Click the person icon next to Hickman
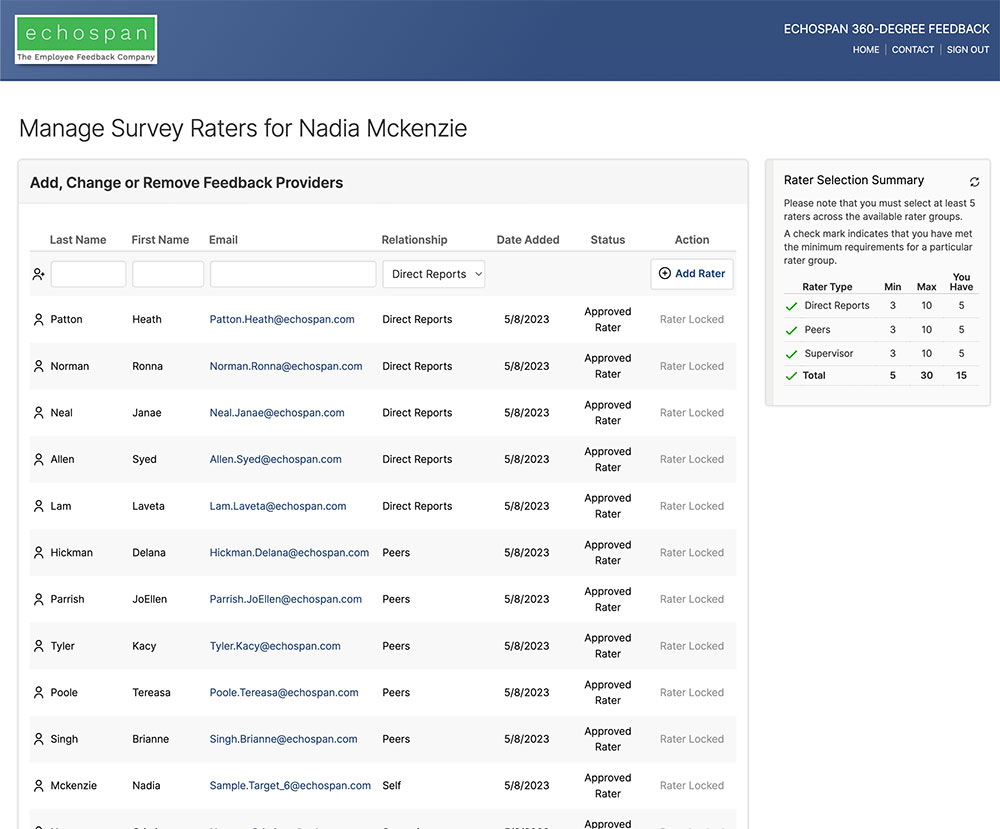 click(38, 552)
